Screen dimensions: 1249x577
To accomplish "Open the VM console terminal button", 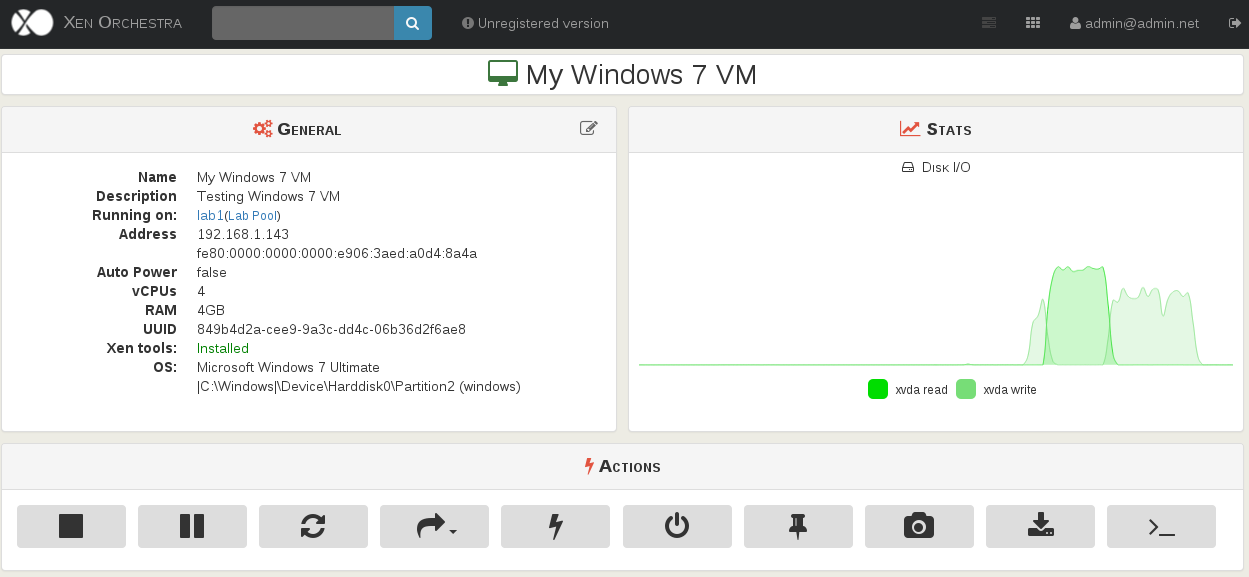I will coord(1161,526).
